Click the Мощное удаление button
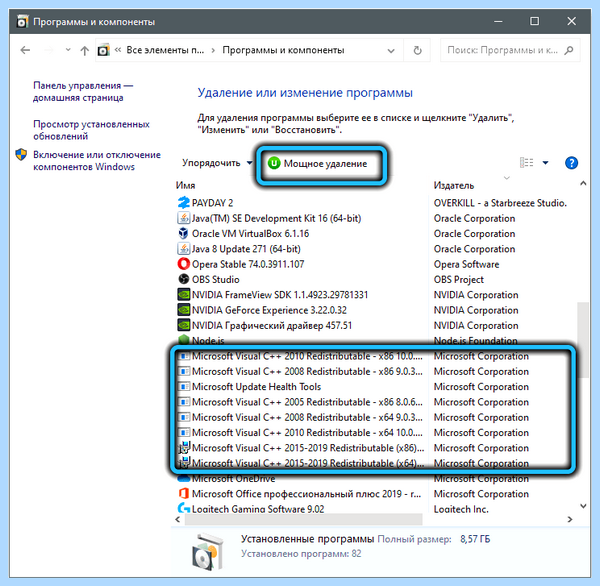The image size is (600, 586). [317, 163]
